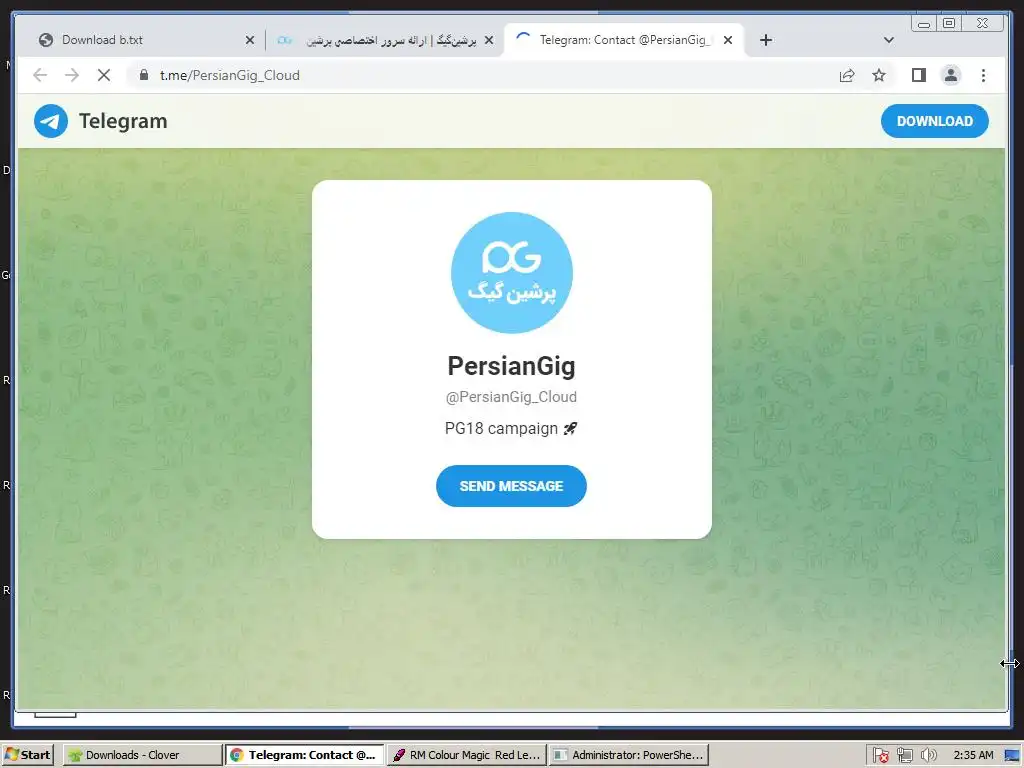The width and height of the screenshot is (1024, 768).
Task: Share this page via share icon
Action: (x=847, y=75)
